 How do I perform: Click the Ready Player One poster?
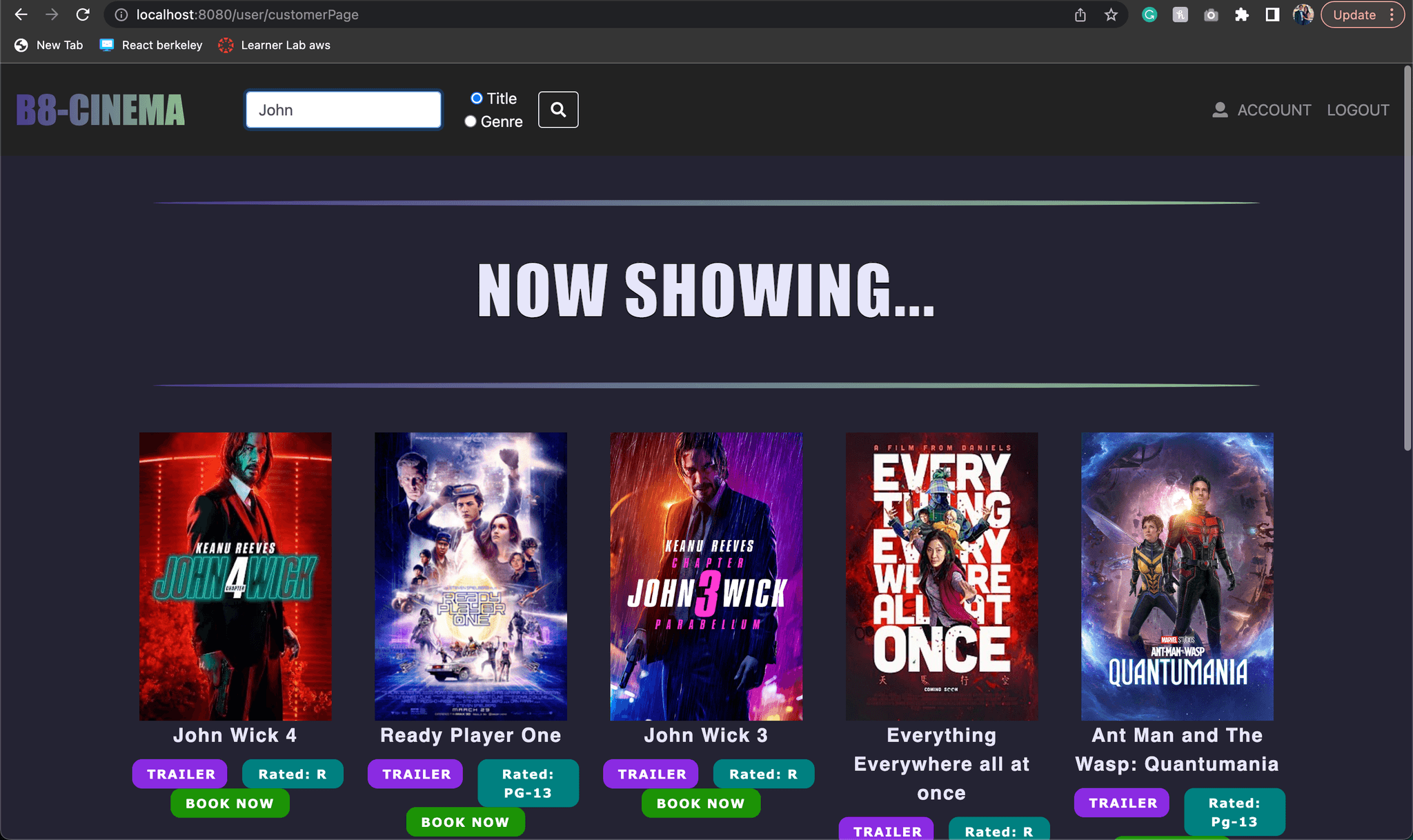click(x=471, y=577)
